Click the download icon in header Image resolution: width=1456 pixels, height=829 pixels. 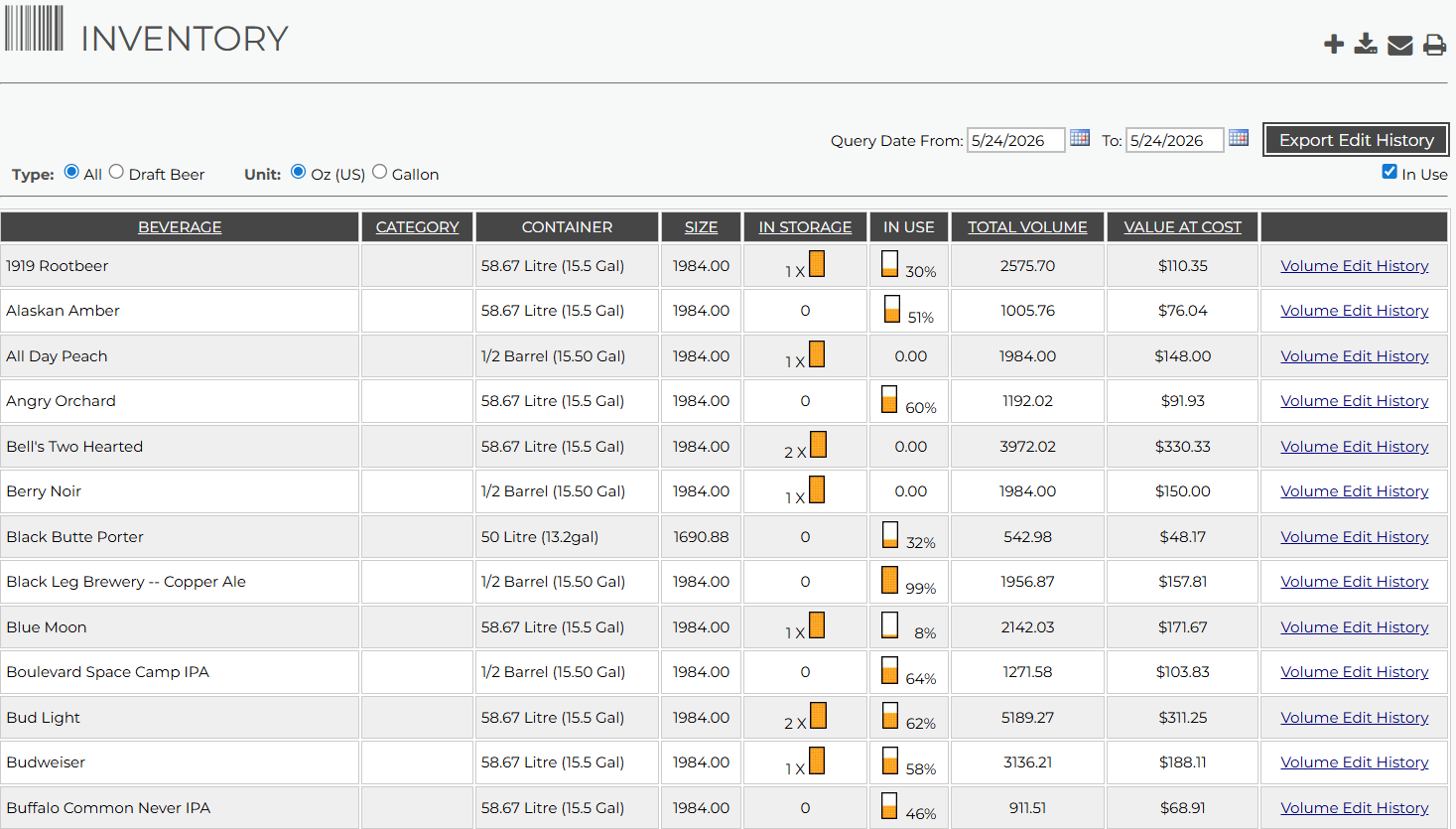pyautogui.click(x=1367, y=44)
